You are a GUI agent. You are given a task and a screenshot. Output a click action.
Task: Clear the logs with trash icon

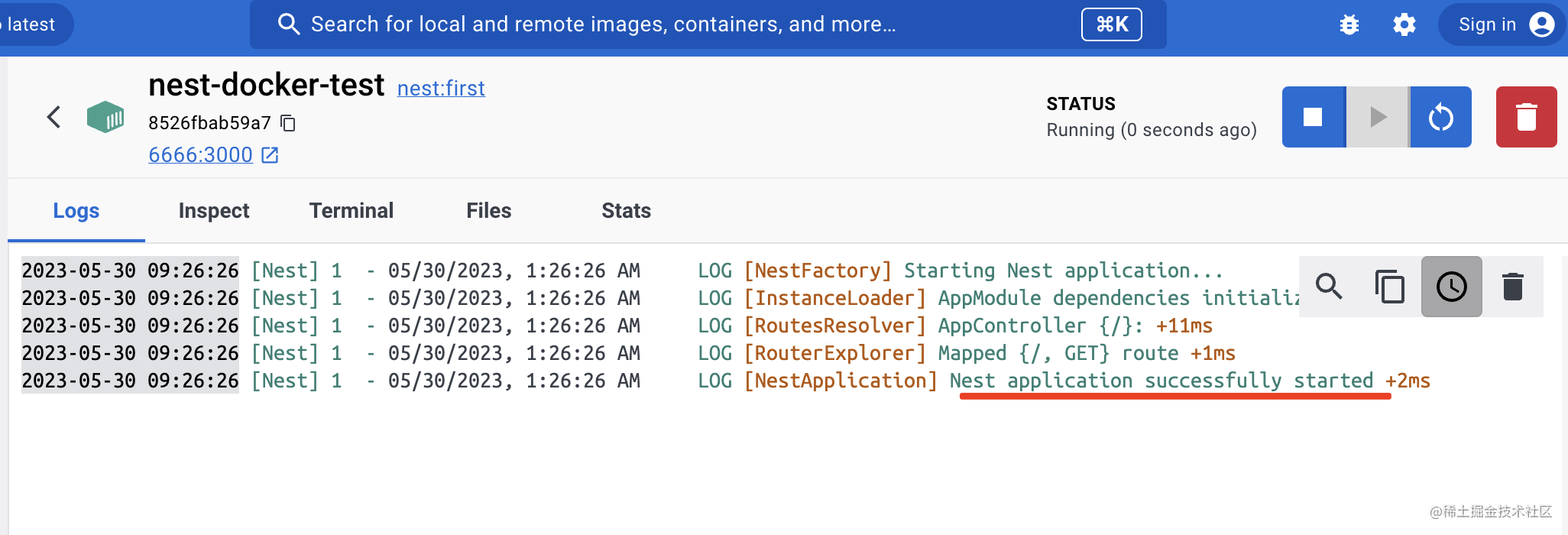coord(1513,287)
